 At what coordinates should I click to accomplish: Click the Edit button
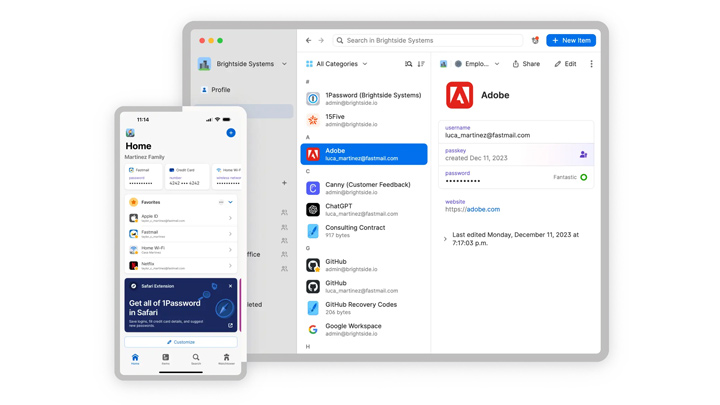pyautogui.click(x=565, y=64)
